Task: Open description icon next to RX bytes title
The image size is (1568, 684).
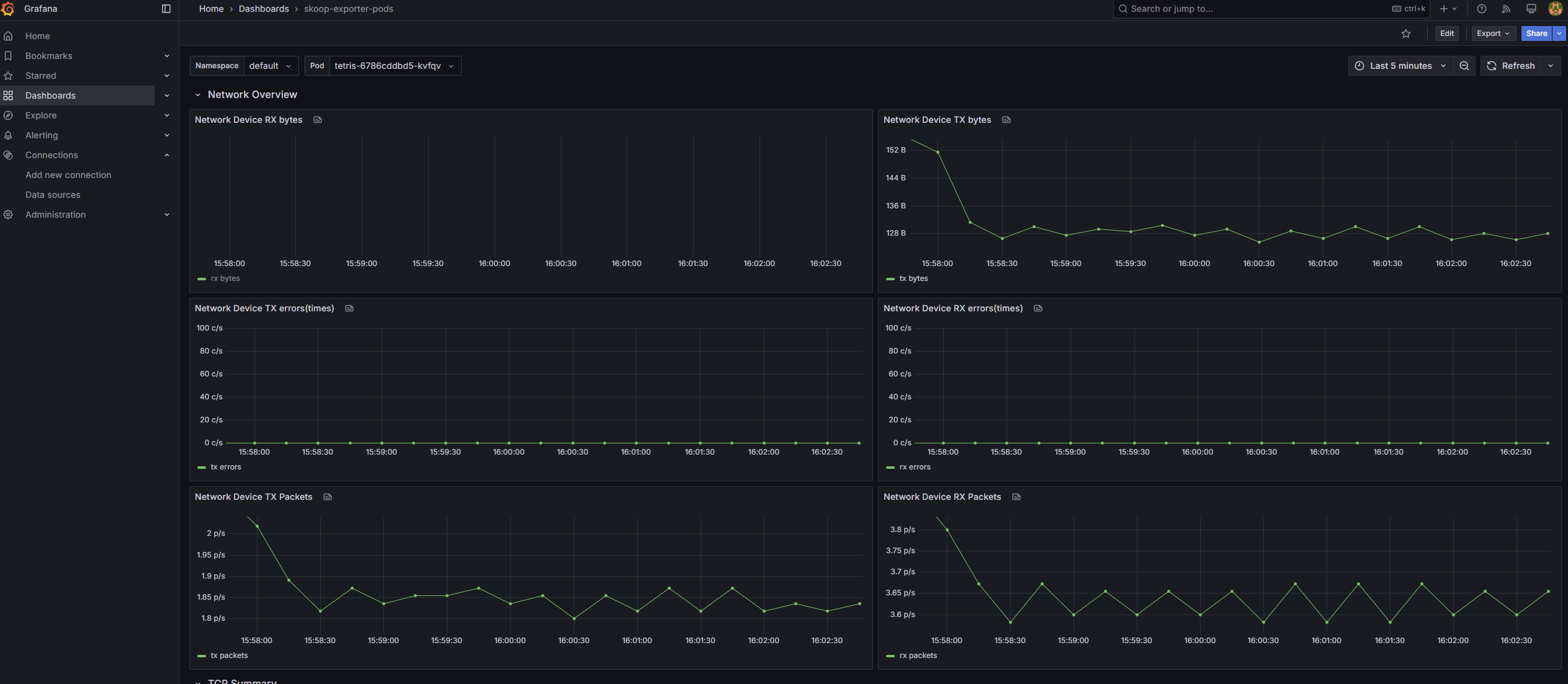Action: click(x=318, y=120)
